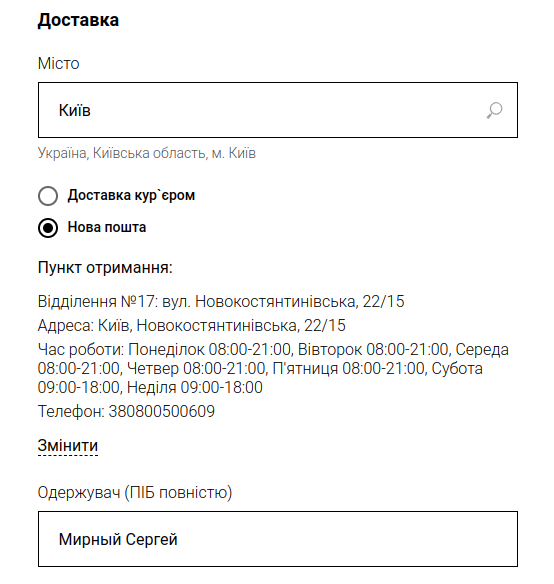Select the Доставка кур`єром radio button
This screenshot has height=584, width=554.
click(x=48, y=196)
